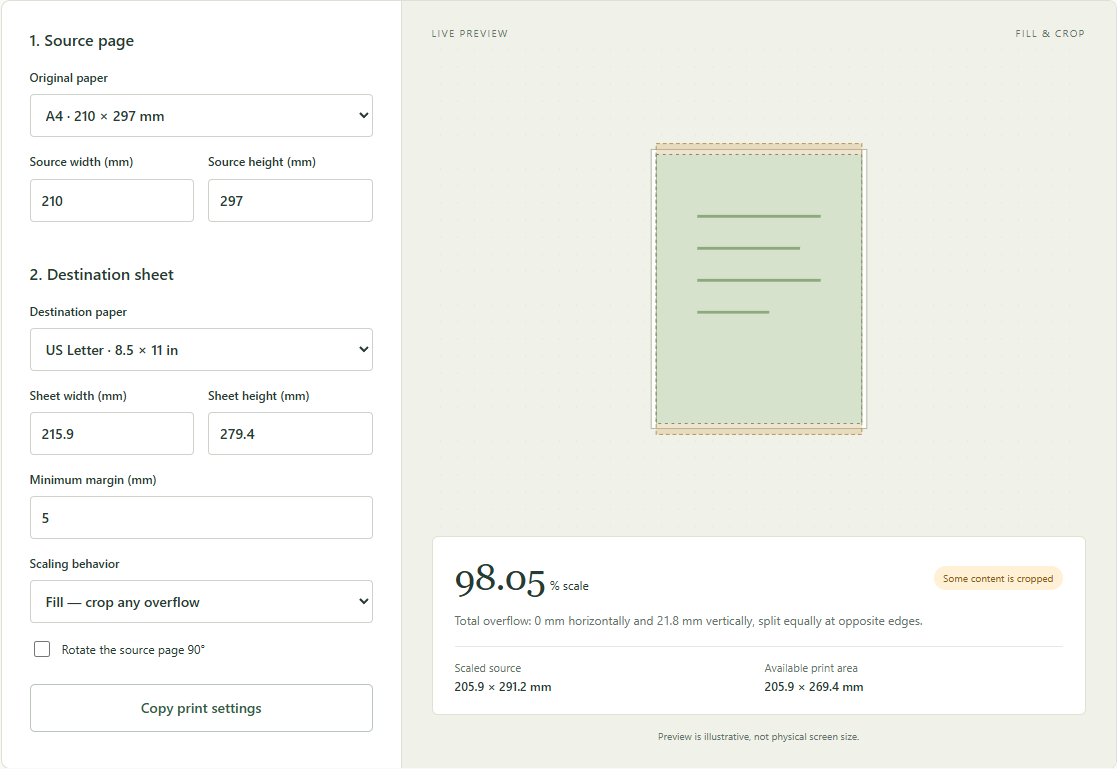Click the 'Scaled source' label
Image resolution: width=1117 pixels, height=769 pixels.
tap(488, 668)
